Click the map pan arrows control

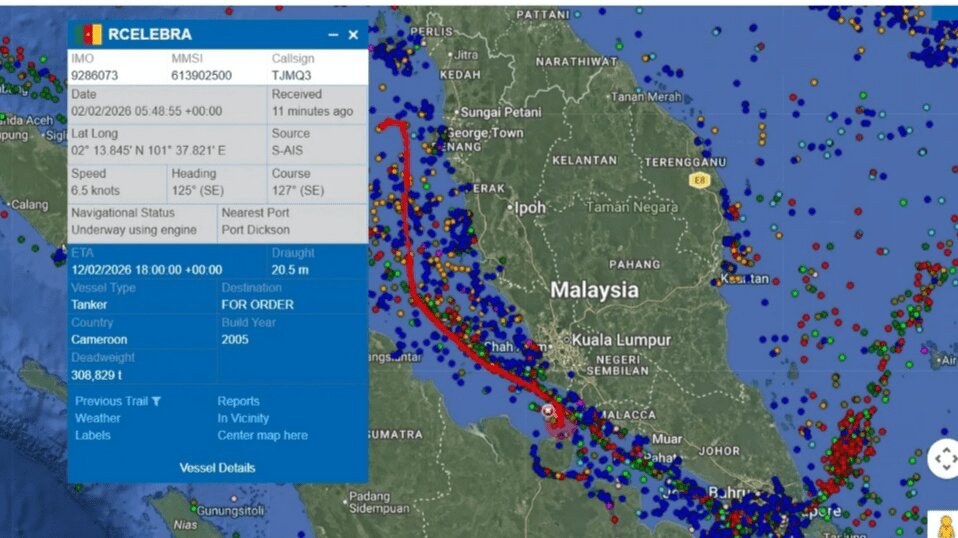(x=943, y=458)
